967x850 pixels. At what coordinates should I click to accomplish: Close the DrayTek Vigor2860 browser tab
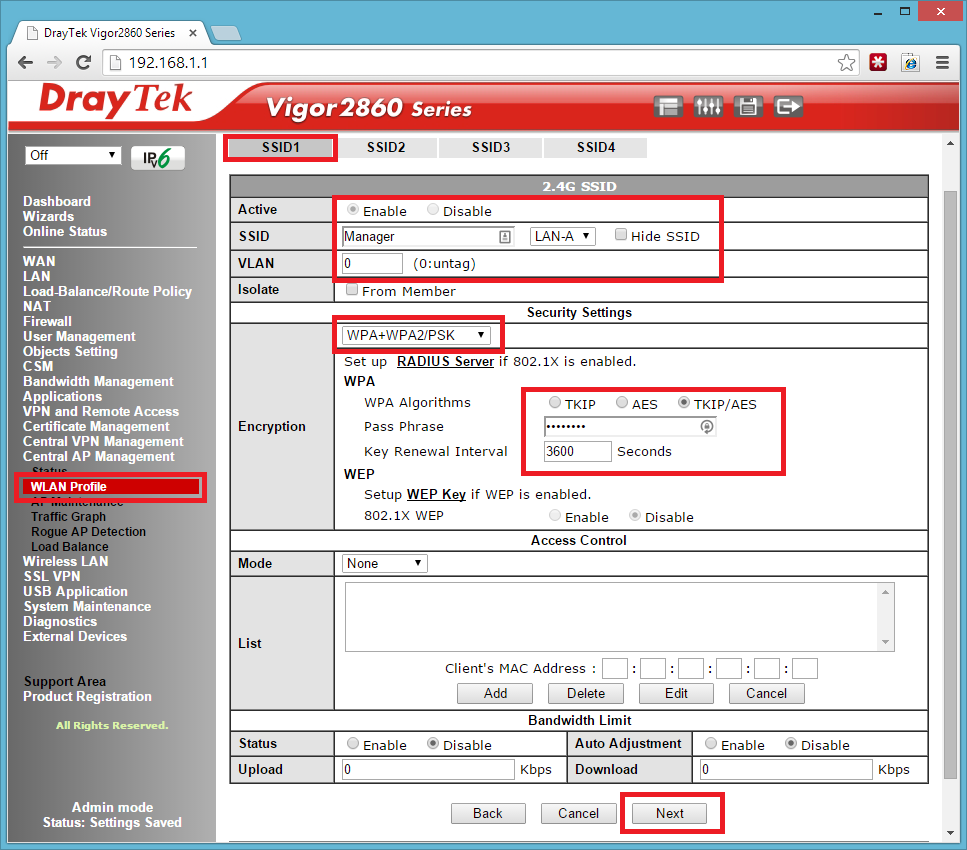point(192,33)
